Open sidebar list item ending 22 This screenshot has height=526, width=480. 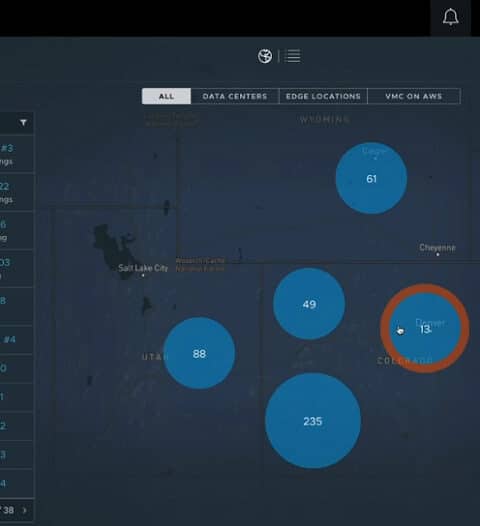coord(16,192)
